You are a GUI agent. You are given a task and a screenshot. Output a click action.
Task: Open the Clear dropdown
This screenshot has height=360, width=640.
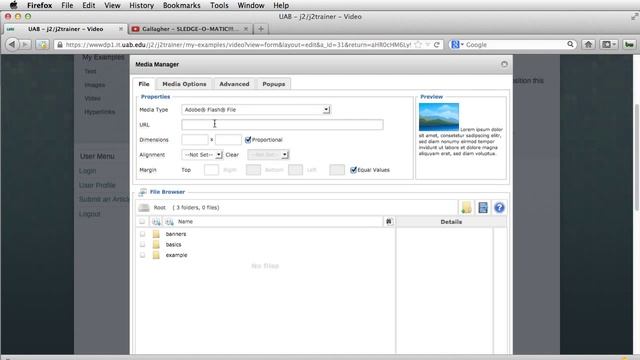tap(268, 155)
